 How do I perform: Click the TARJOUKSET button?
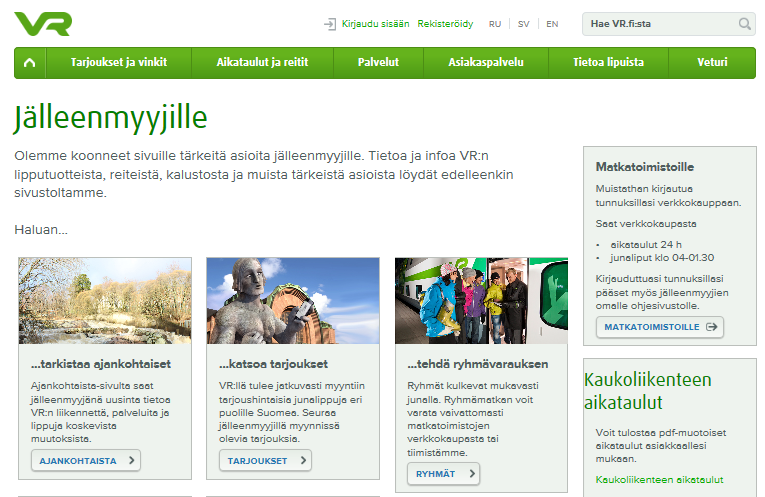click(x=265, y=460)
